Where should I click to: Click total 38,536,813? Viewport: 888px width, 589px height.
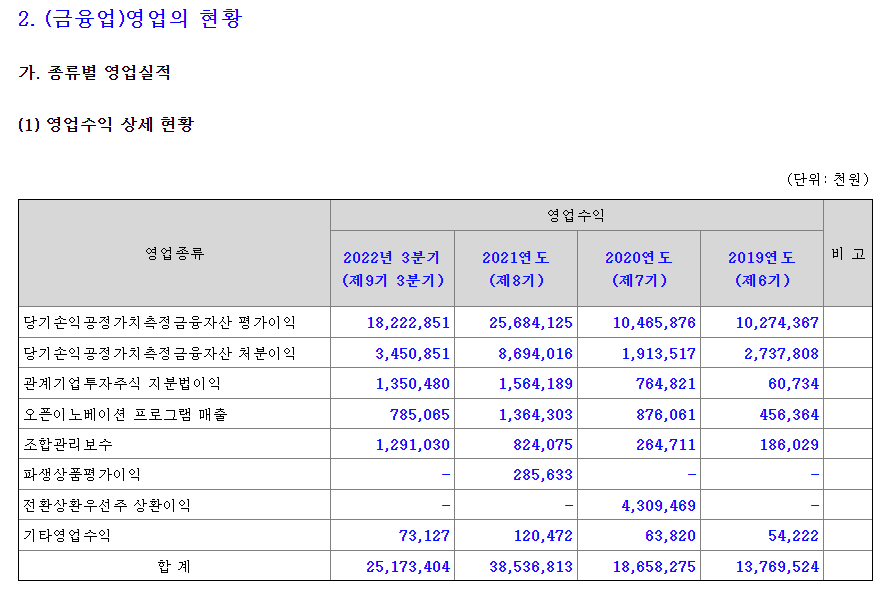(x=531, y=567)
